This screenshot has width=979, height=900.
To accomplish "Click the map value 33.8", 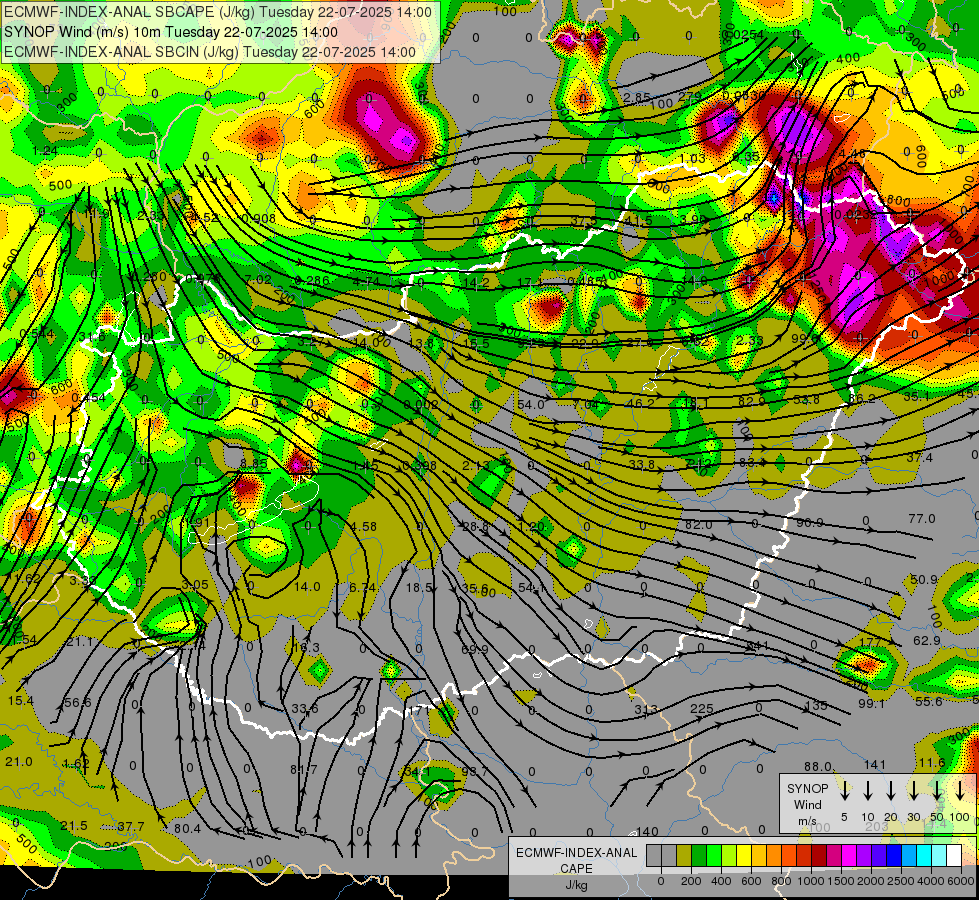I will pyautogui.click(x=642, y=464).
